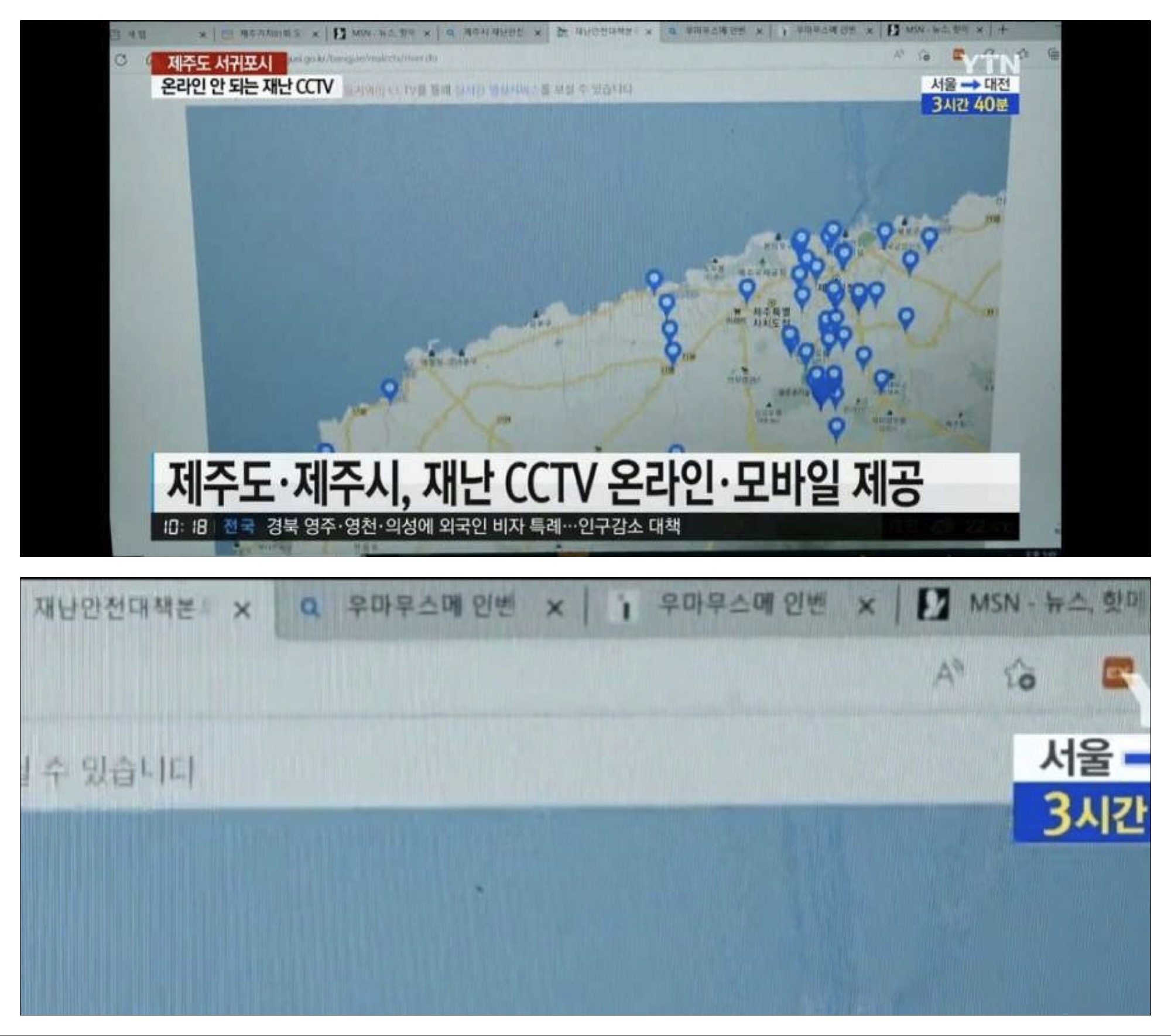Click the read aloud icon in enlarged lower image
The height and width of the screenshot is (1036, 1171).
click(949, 675)
